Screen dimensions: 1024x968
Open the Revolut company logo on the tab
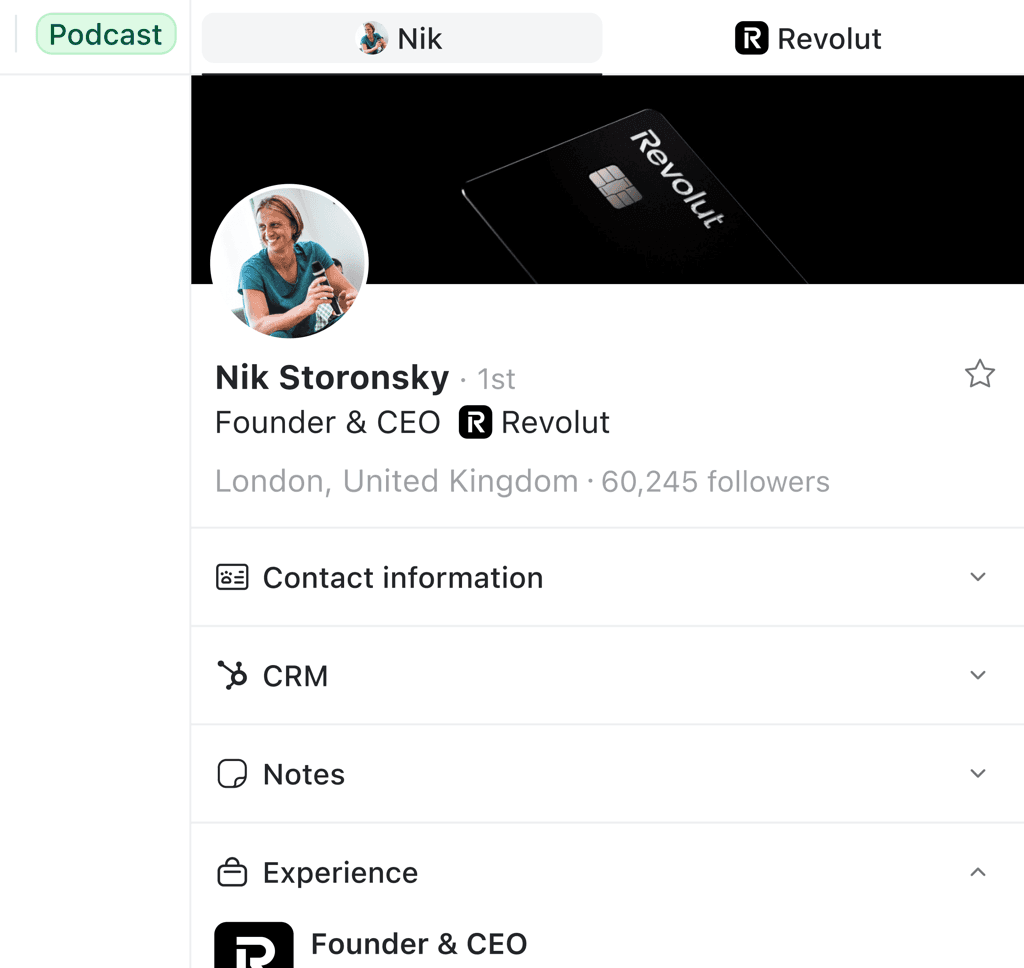tap(750, 38)
